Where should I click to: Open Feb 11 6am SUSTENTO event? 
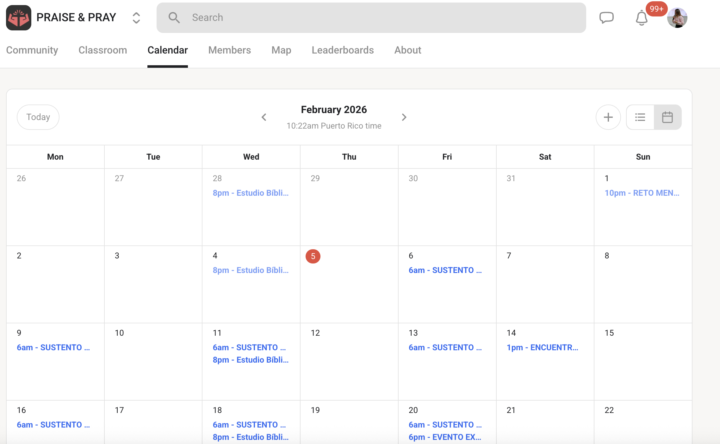[x=249, y=347]
